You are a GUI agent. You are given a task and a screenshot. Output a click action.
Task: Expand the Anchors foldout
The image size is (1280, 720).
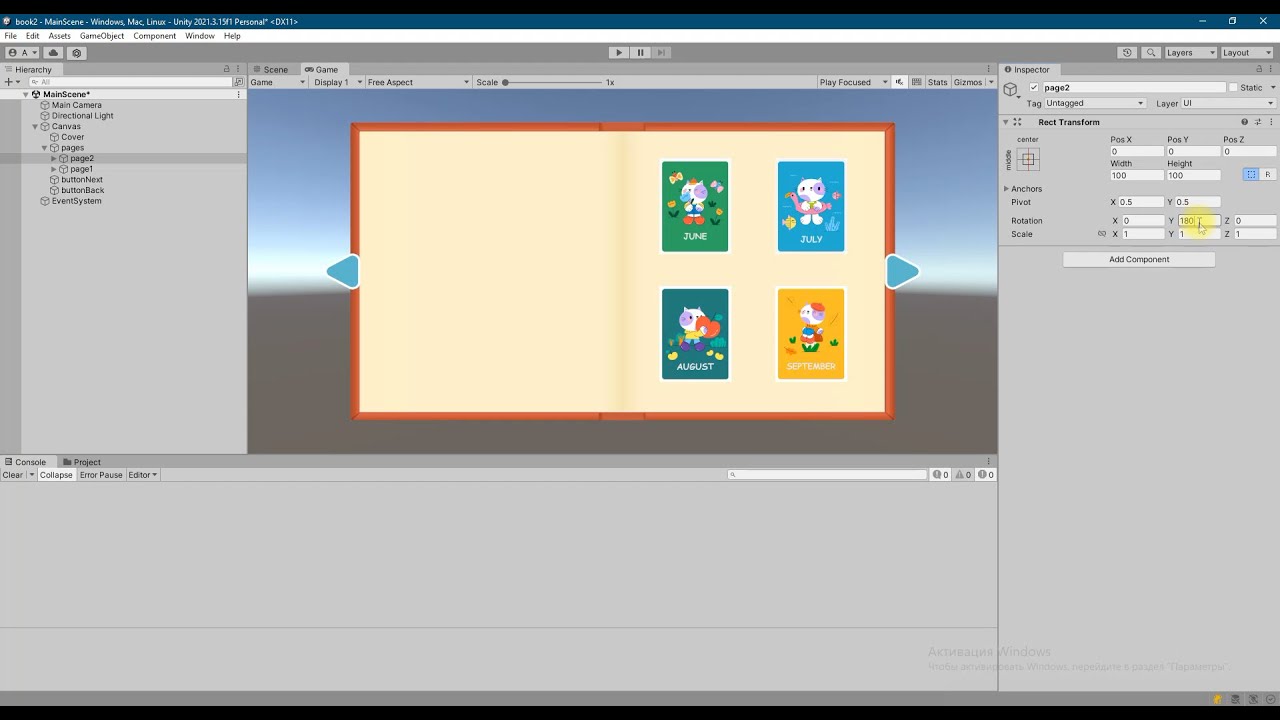1006,189
